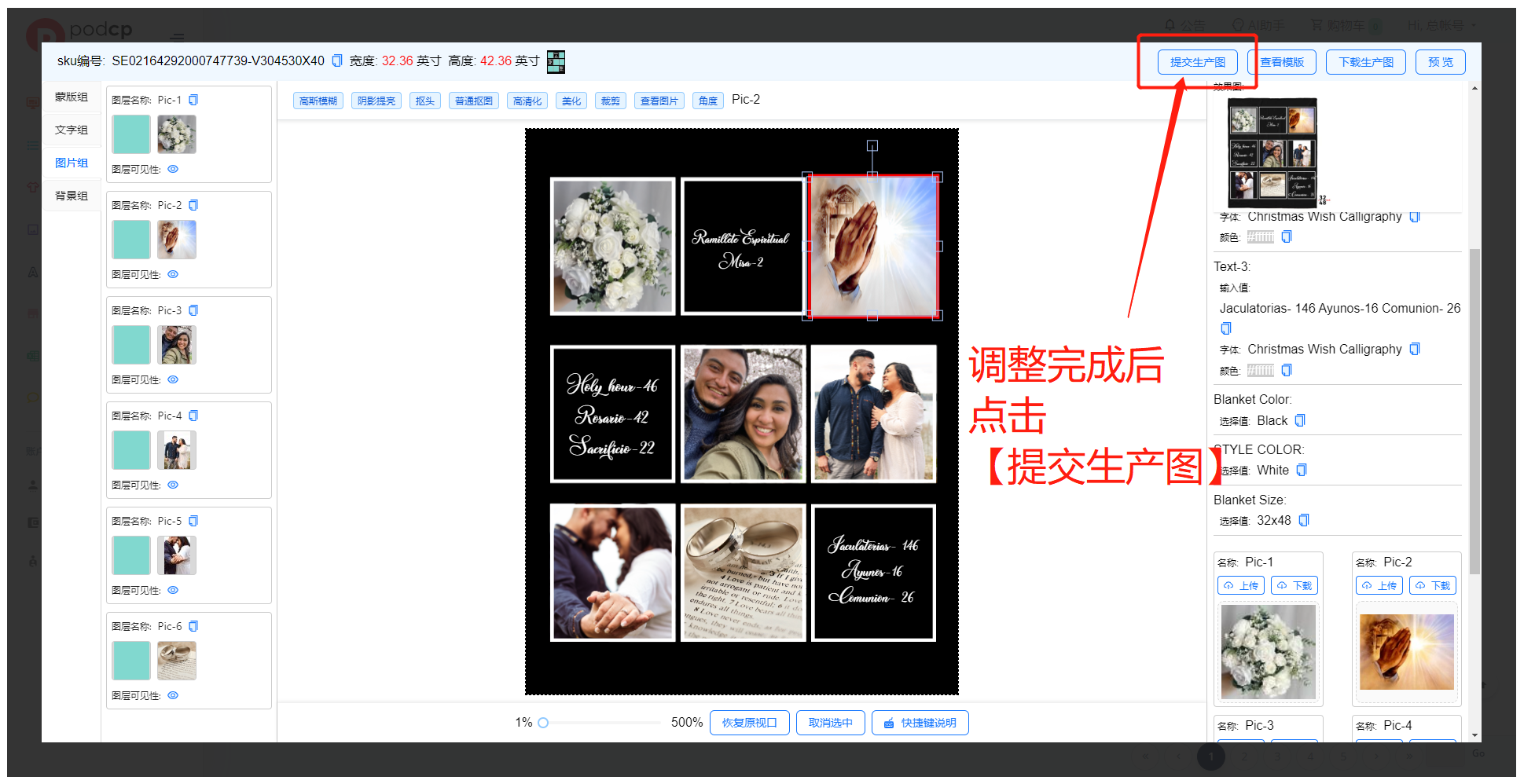Screen dimensions: 1524x784
Task: Click the right panel vertical scrollbar
Action: click(x=1475, y=411)
